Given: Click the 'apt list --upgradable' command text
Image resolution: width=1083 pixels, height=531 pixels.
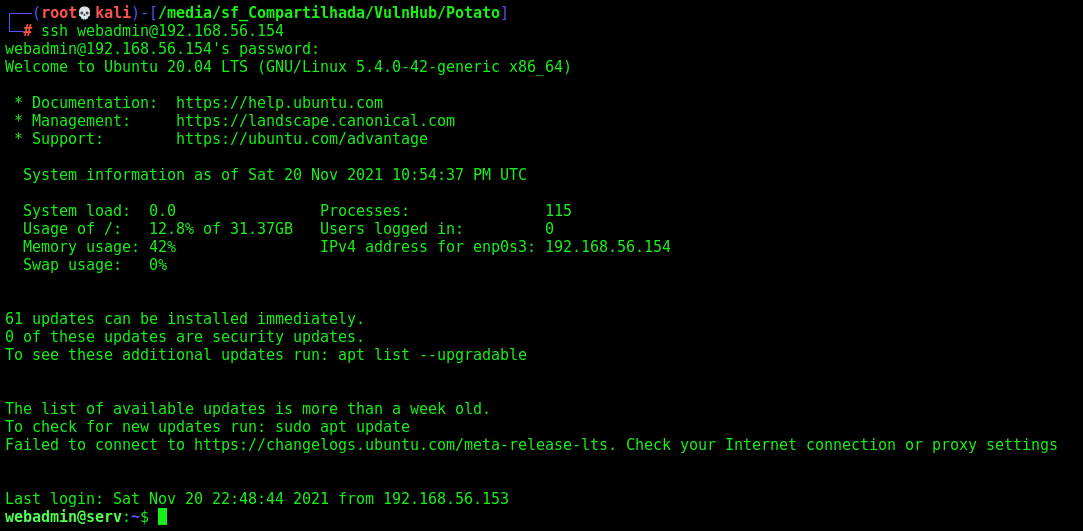Looking at the screenshot, I should tap(432, 355).
